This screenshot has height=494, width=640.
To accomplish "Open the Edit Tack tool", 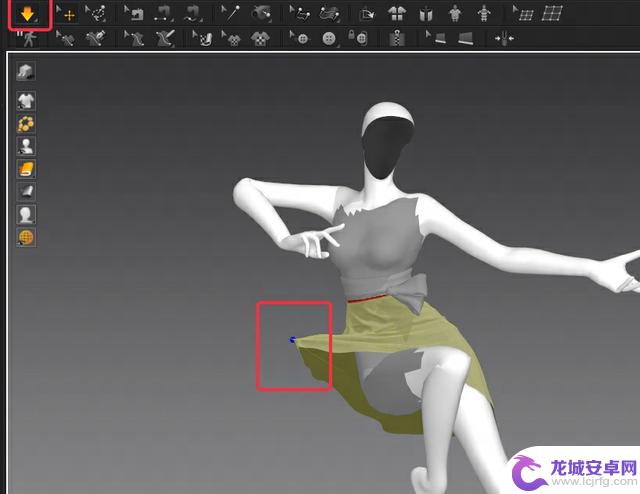I will point(262,14).
